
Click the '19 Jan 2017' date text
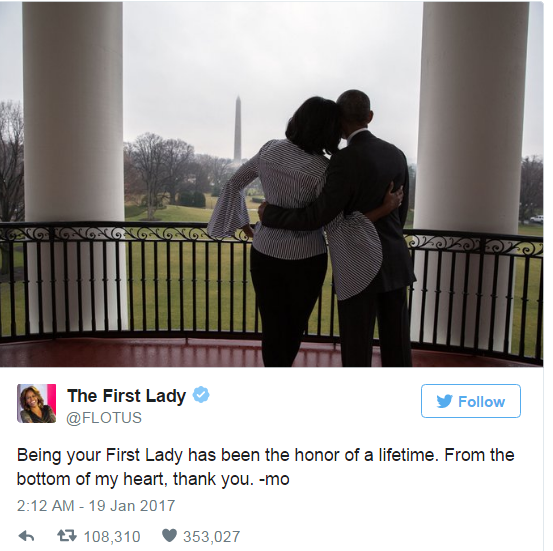click(x=132, y=505)
